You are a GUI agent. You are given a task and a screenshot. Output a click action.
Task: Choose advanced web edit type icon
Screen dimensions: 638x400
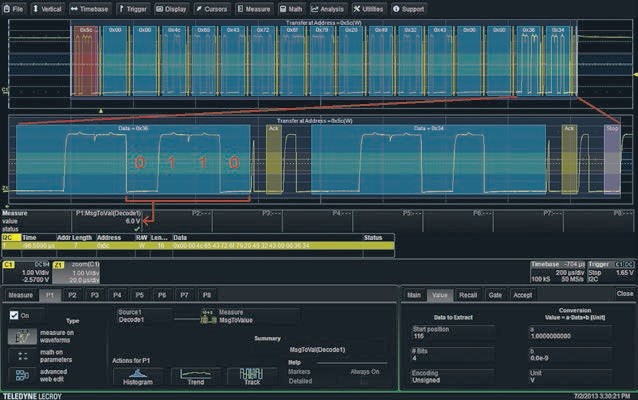coord(22,375)
